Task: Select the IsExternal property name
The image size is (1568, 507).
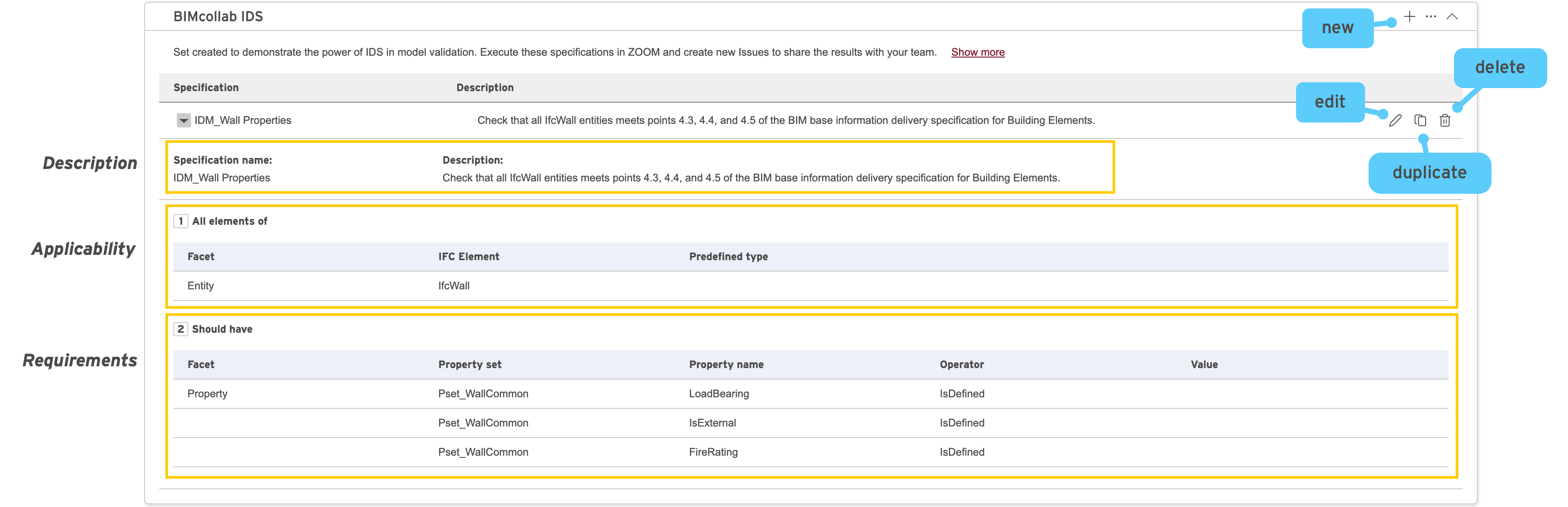Action: (x=712, y=423)
